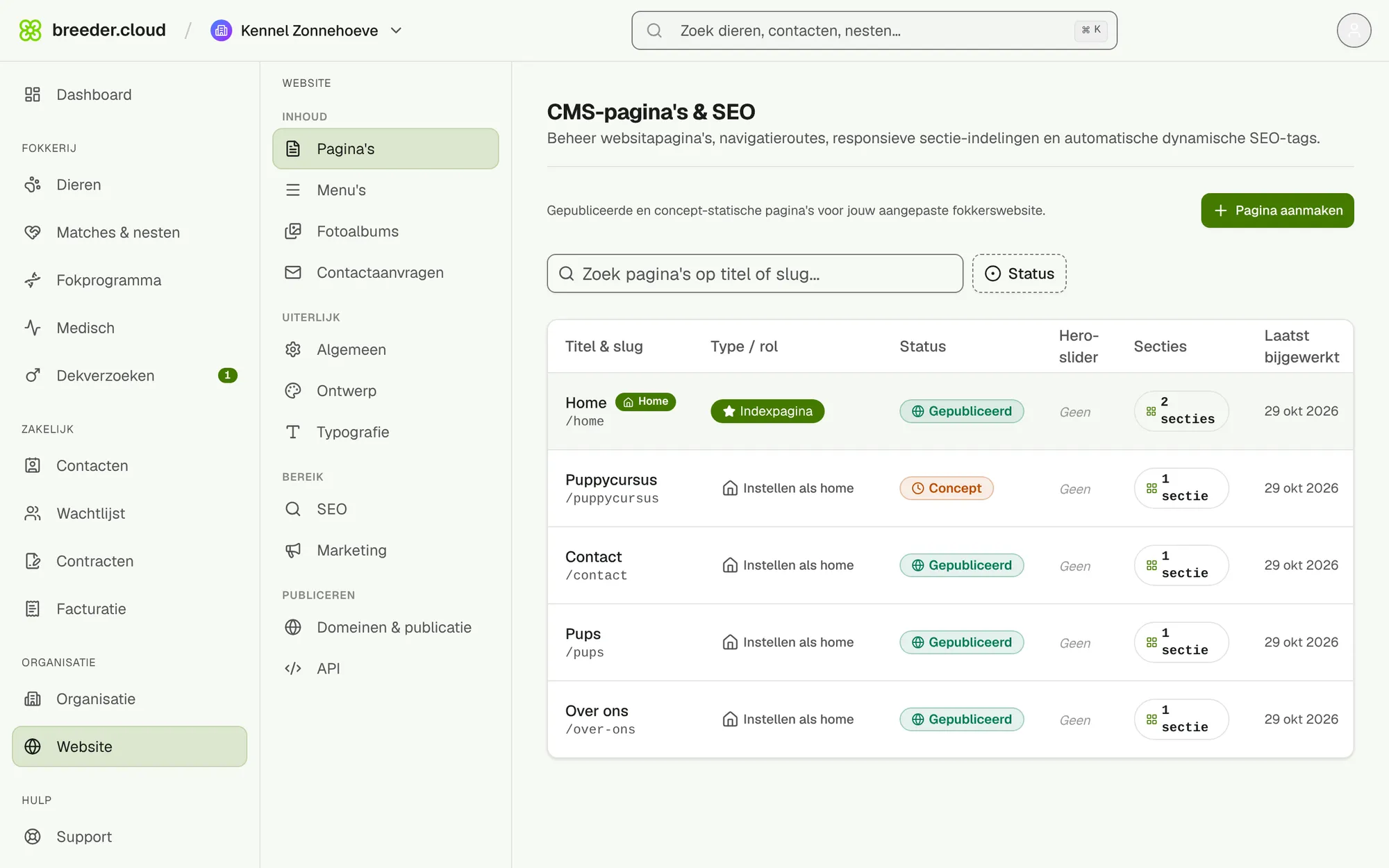This screenshot has height=868, width=1389.
Task: Open Website in the main sidebar
Action: click(130, 746)
